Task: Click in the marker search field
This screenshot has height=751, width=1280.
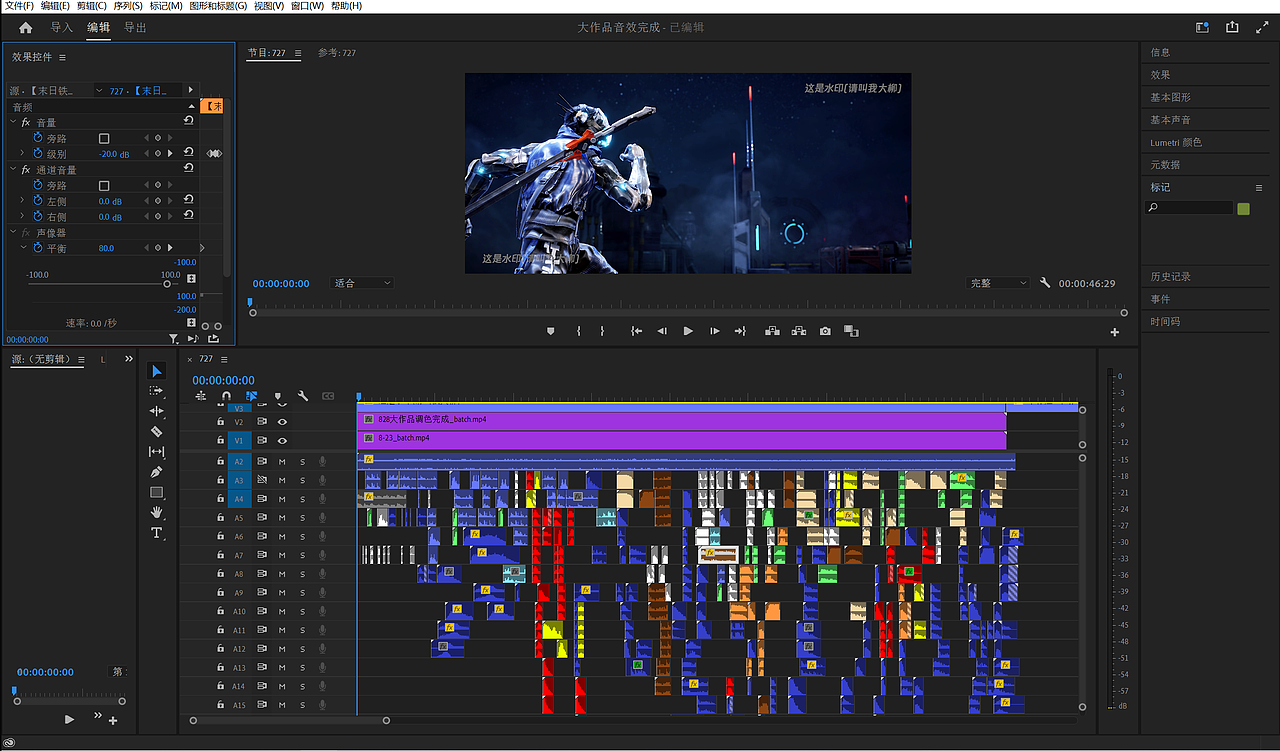Action: 1189,208
